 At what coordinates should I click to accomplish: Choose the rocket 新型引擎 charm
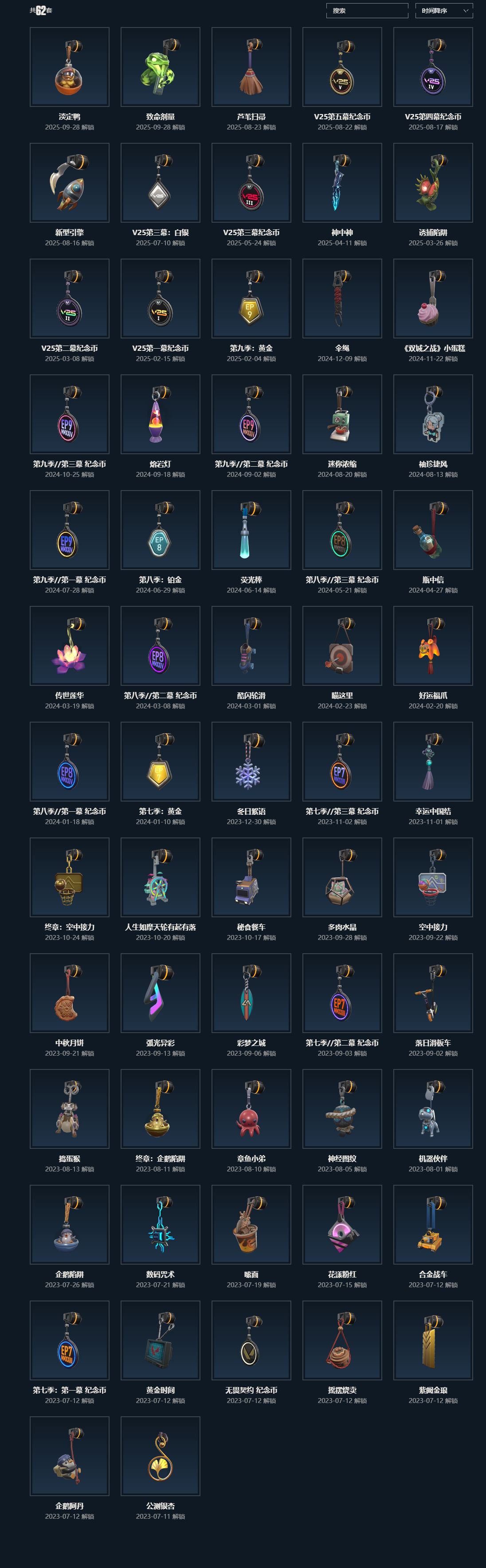coord(69,183)
